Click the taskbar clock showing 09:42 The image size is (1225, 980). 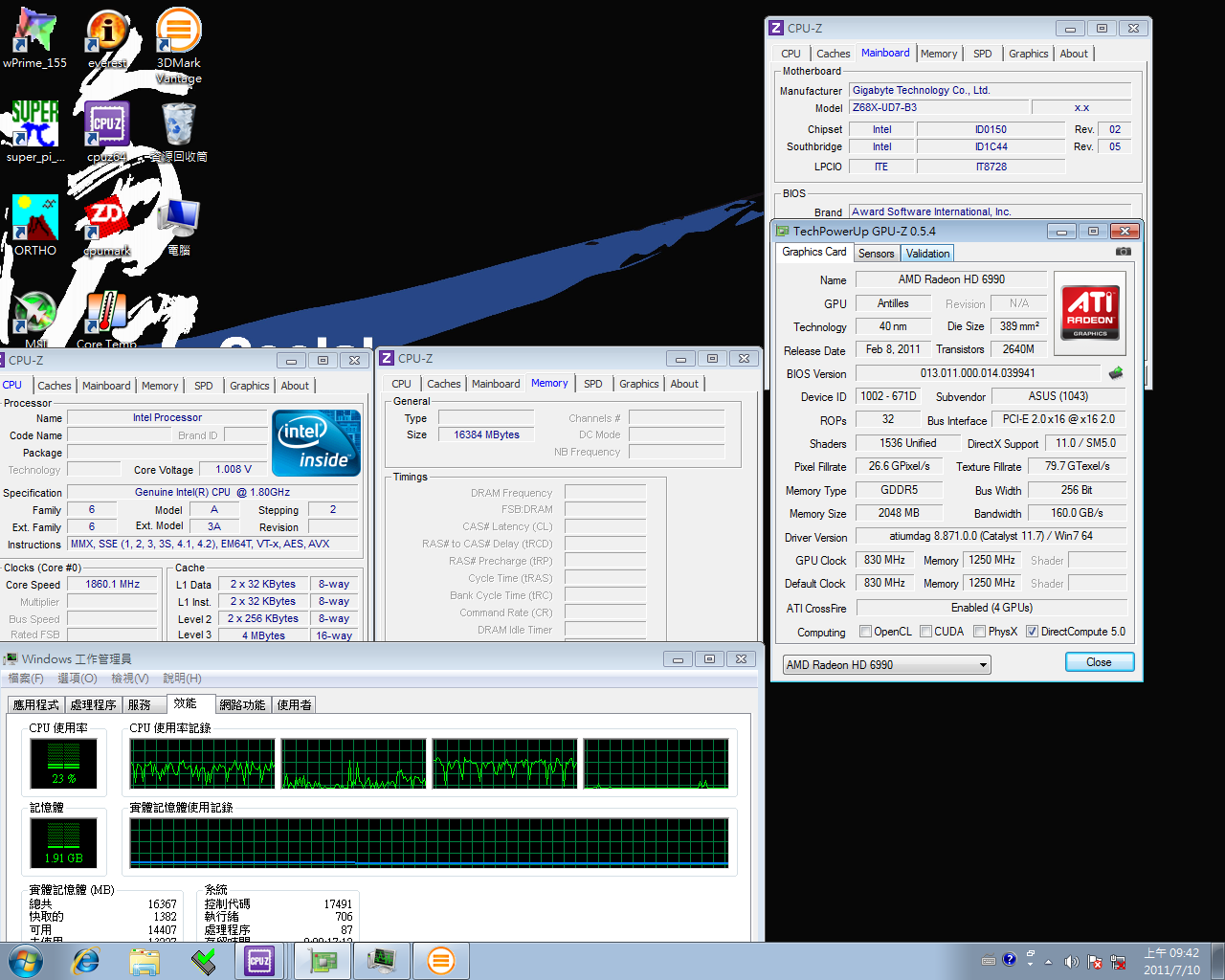pos(1171,961)
